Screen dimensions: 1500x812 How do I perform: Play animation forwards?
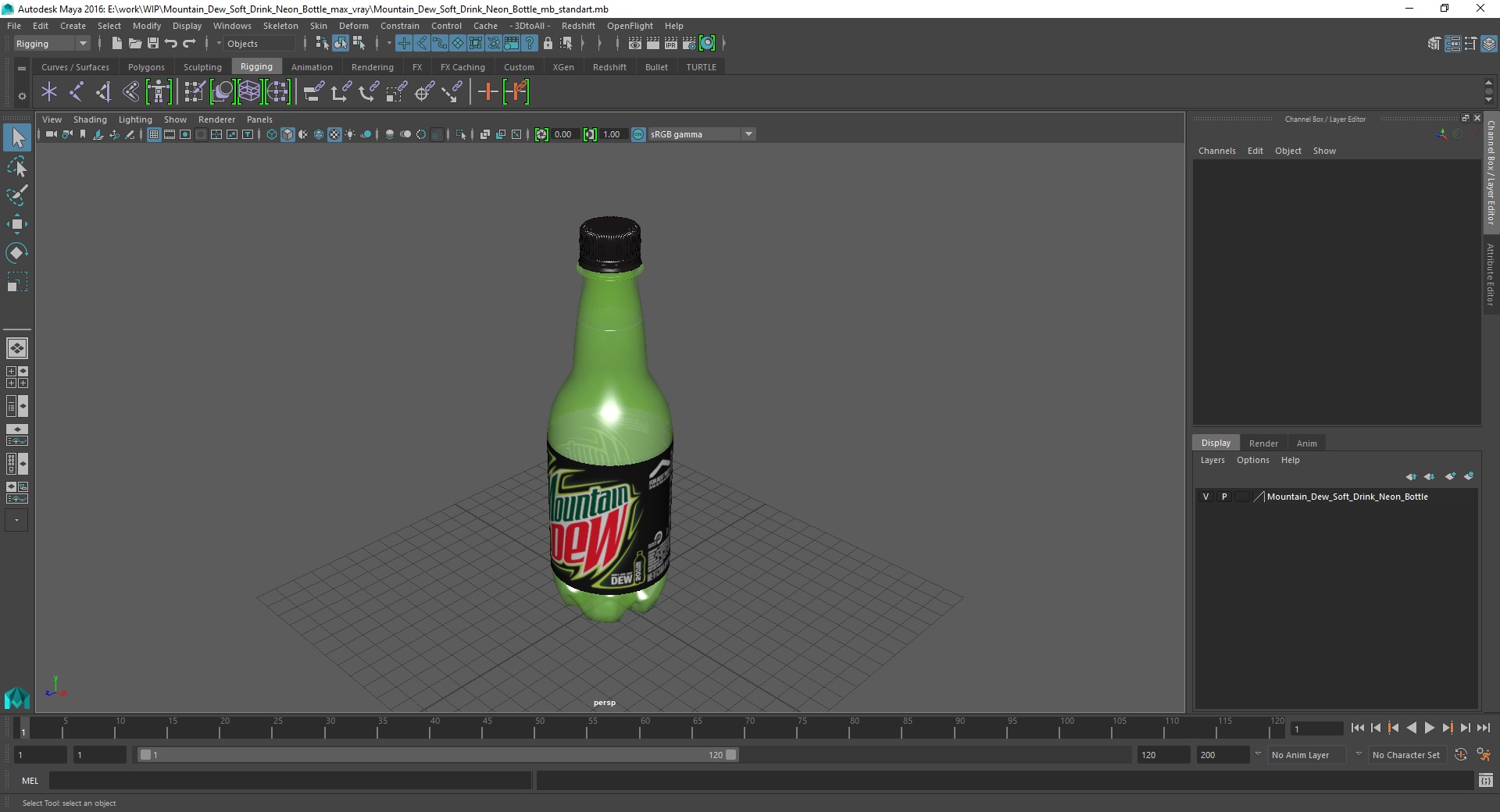(1429, 728)
